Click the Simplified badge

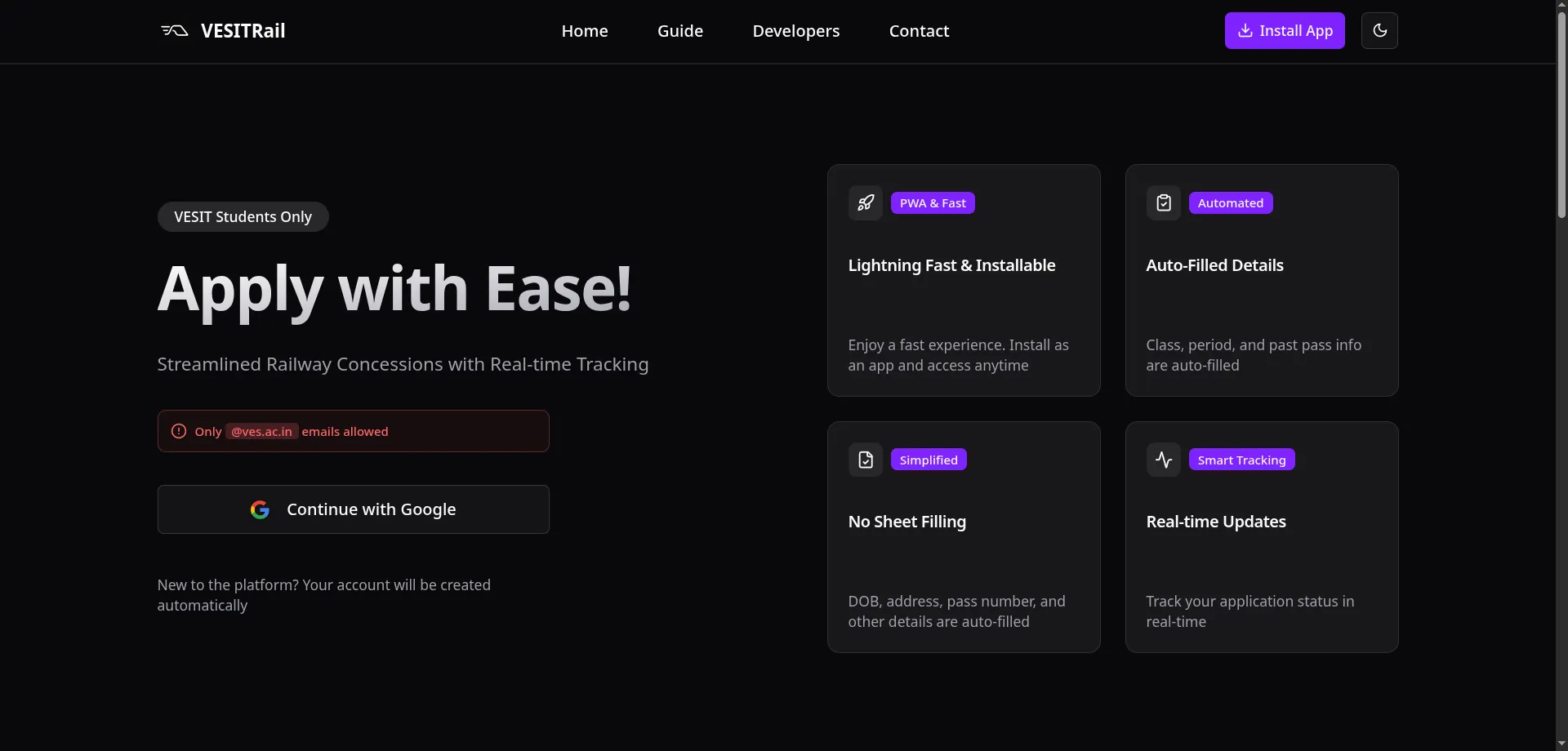click(x=929, y=459)
